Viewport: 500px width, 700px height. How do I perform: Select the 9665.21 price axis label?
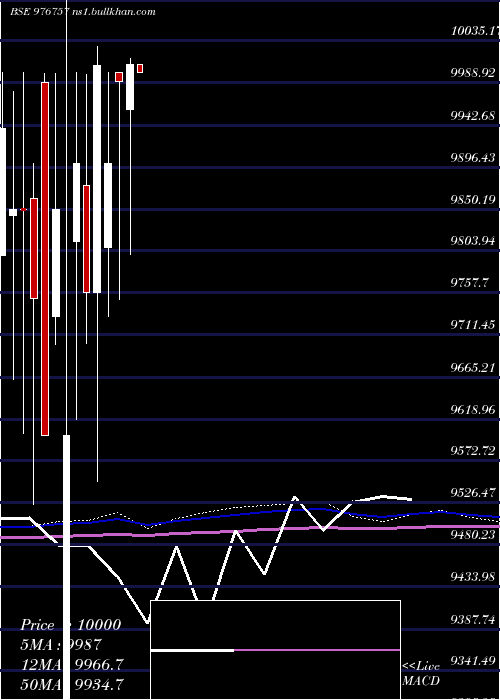473,368
